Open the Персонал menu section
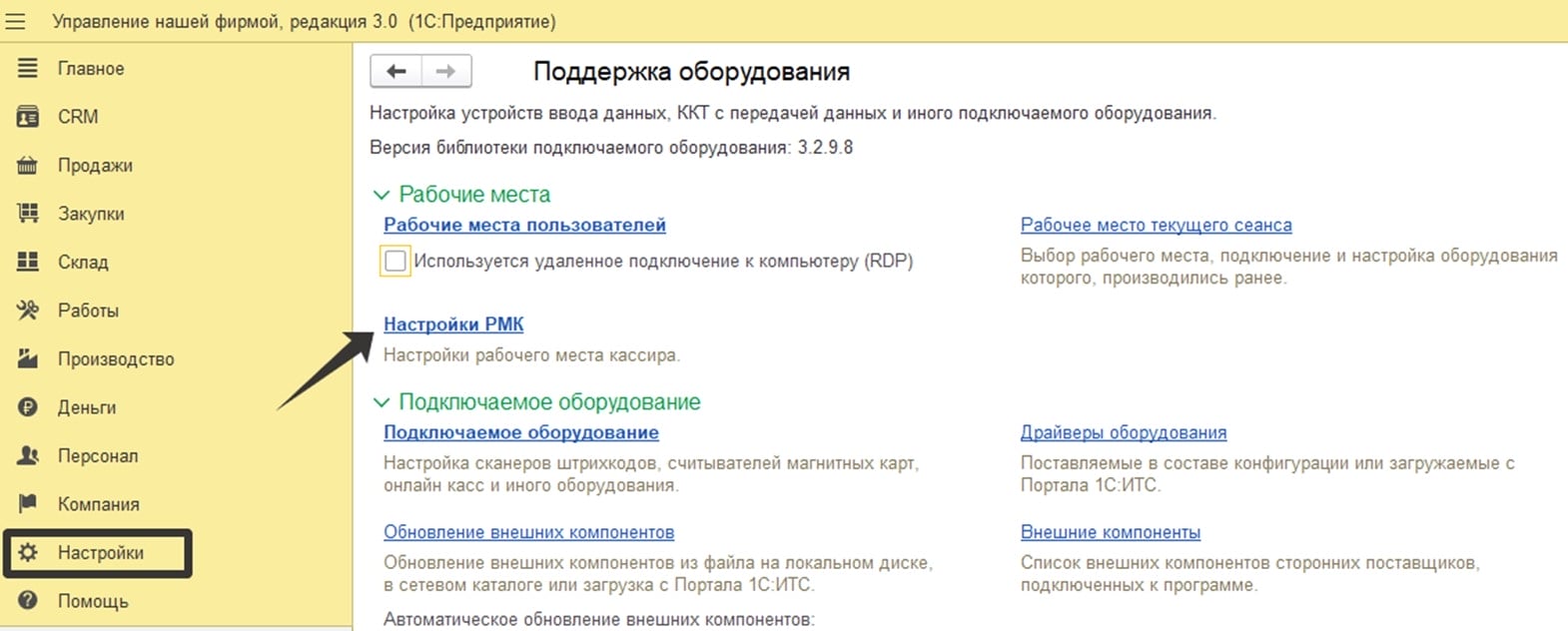 coord(98,455)
